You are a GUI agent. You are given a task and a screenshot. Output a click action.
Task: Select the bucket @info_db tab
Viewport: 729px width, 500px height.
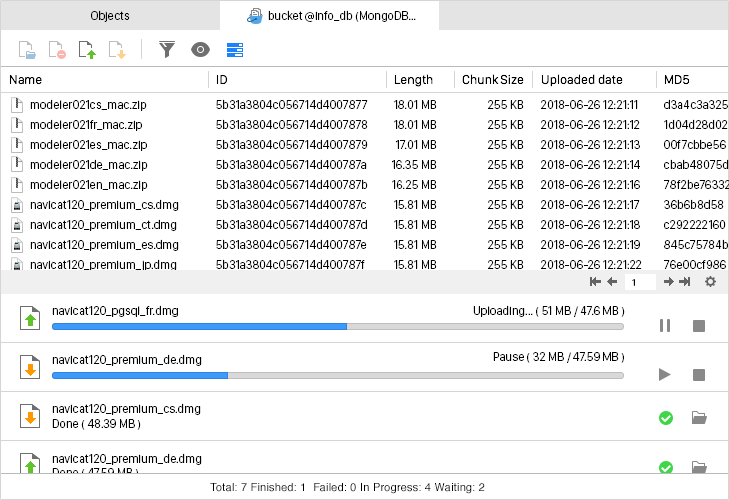pos(330,16)
